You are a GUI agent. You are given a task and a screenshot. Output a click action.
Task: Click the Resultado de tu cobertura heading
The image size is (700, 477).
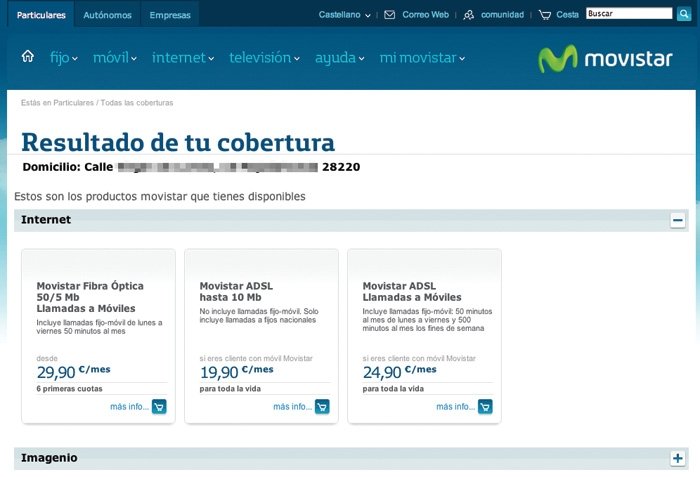coord(178,142)
